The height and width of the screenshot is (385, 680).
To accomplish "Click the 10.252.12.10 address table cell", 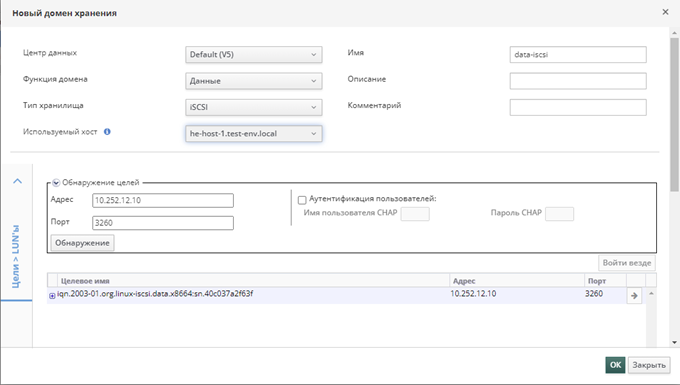I will coord(473,294).
